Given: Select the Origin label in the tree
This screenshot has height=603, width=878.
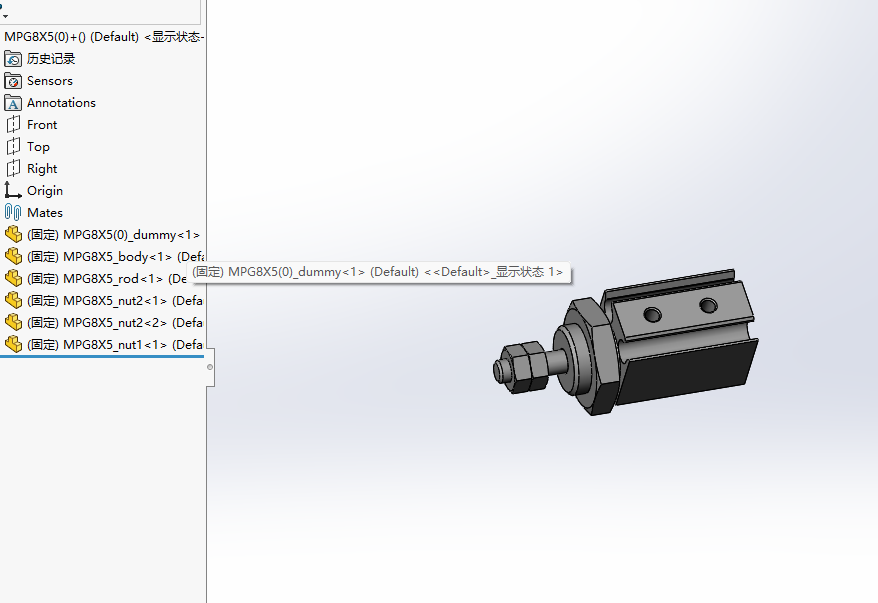Looking at the screenshot, I should [45, 191].
